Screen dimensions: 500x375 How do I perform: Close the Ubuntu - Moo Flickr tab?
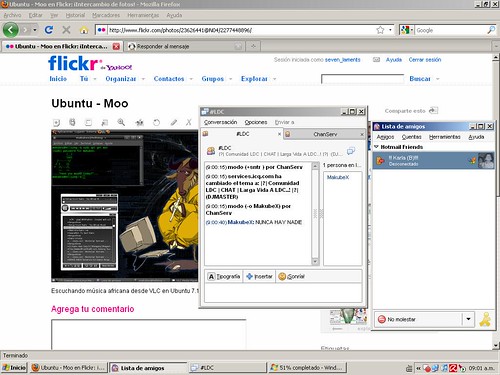[116, 46]
